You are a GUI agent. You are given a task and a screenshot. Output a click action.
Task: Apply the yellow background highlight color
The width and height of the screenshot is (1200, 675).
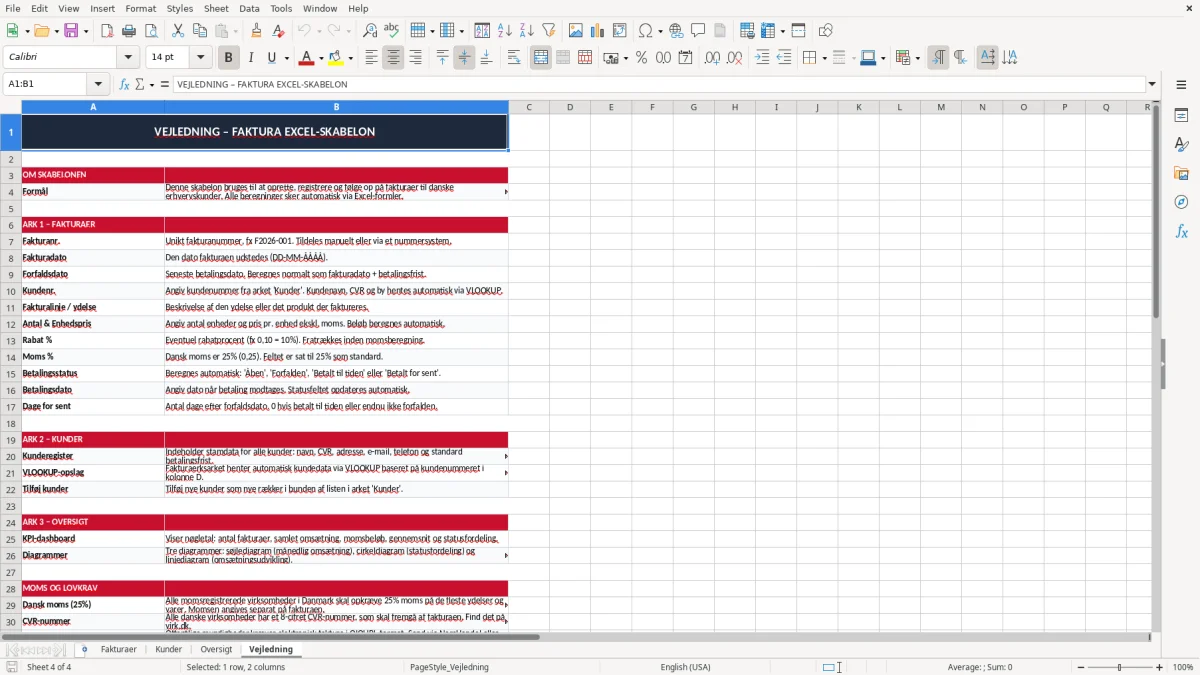(x=336, y=58)
